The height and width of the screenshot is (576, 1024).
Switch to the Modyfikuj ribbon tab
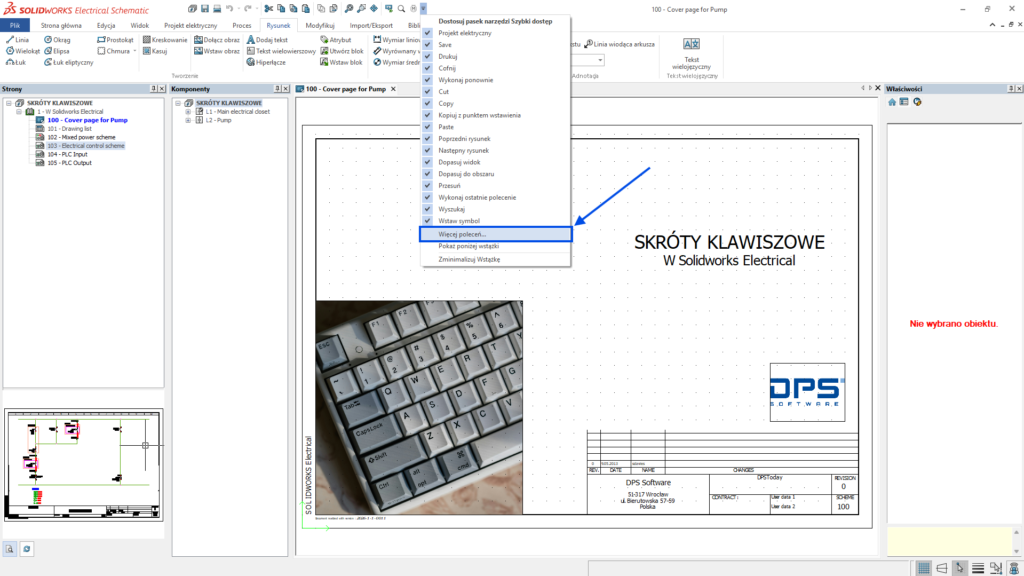[x=320, y=24]
